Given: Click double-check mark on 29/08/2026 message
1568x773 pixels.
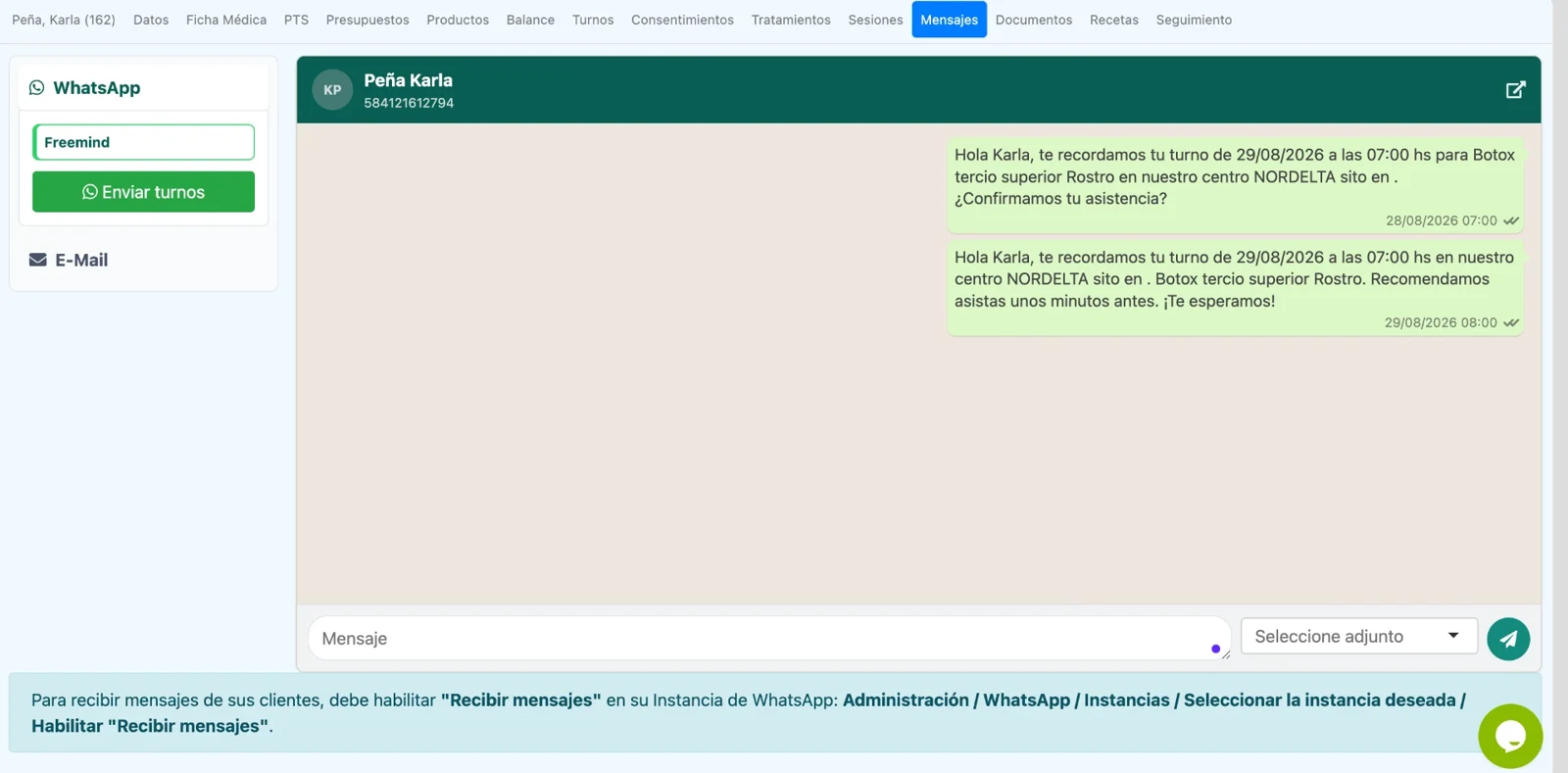Looking at the screenshot, I should pos(1511,323).
